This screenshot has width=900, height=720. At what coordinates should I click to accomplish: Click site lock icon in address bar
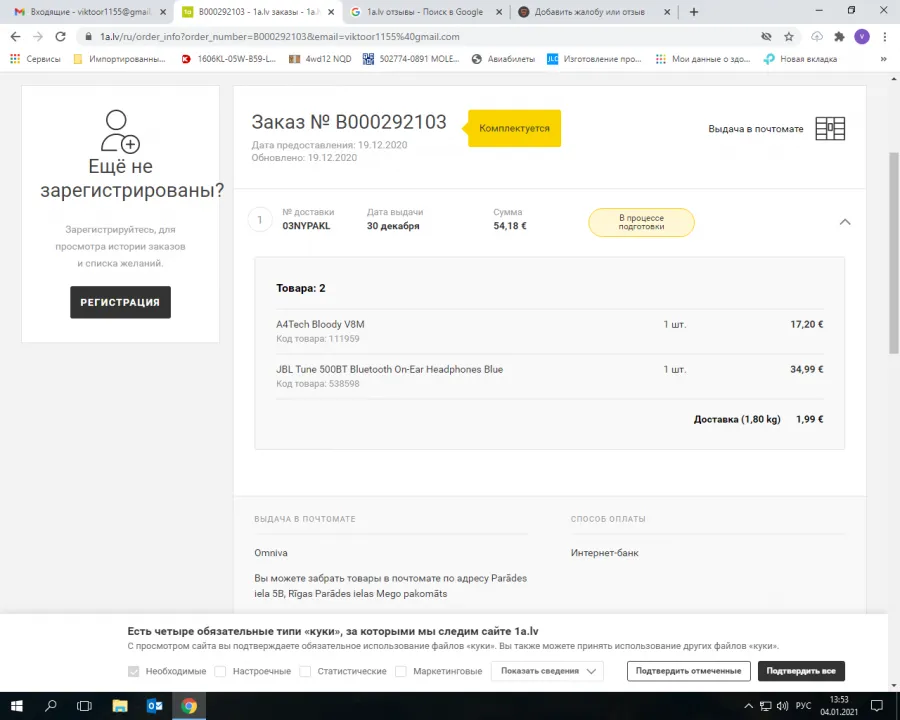(88, 37)
